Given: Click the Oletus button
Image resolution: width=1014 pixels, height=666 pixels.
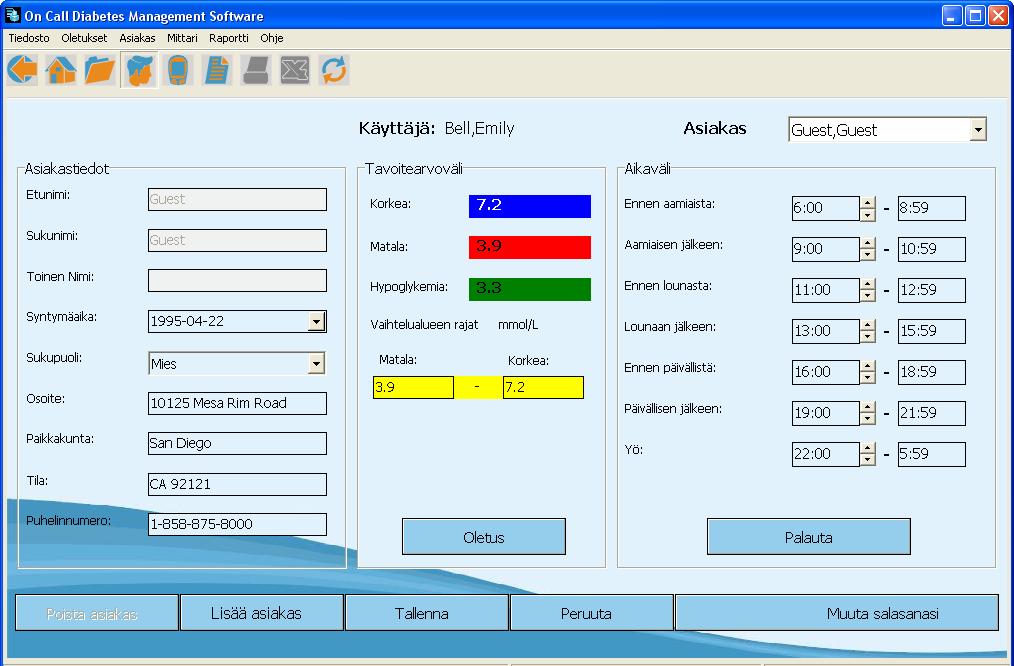Looking at the screenshot, I should (x=484, y=537).
